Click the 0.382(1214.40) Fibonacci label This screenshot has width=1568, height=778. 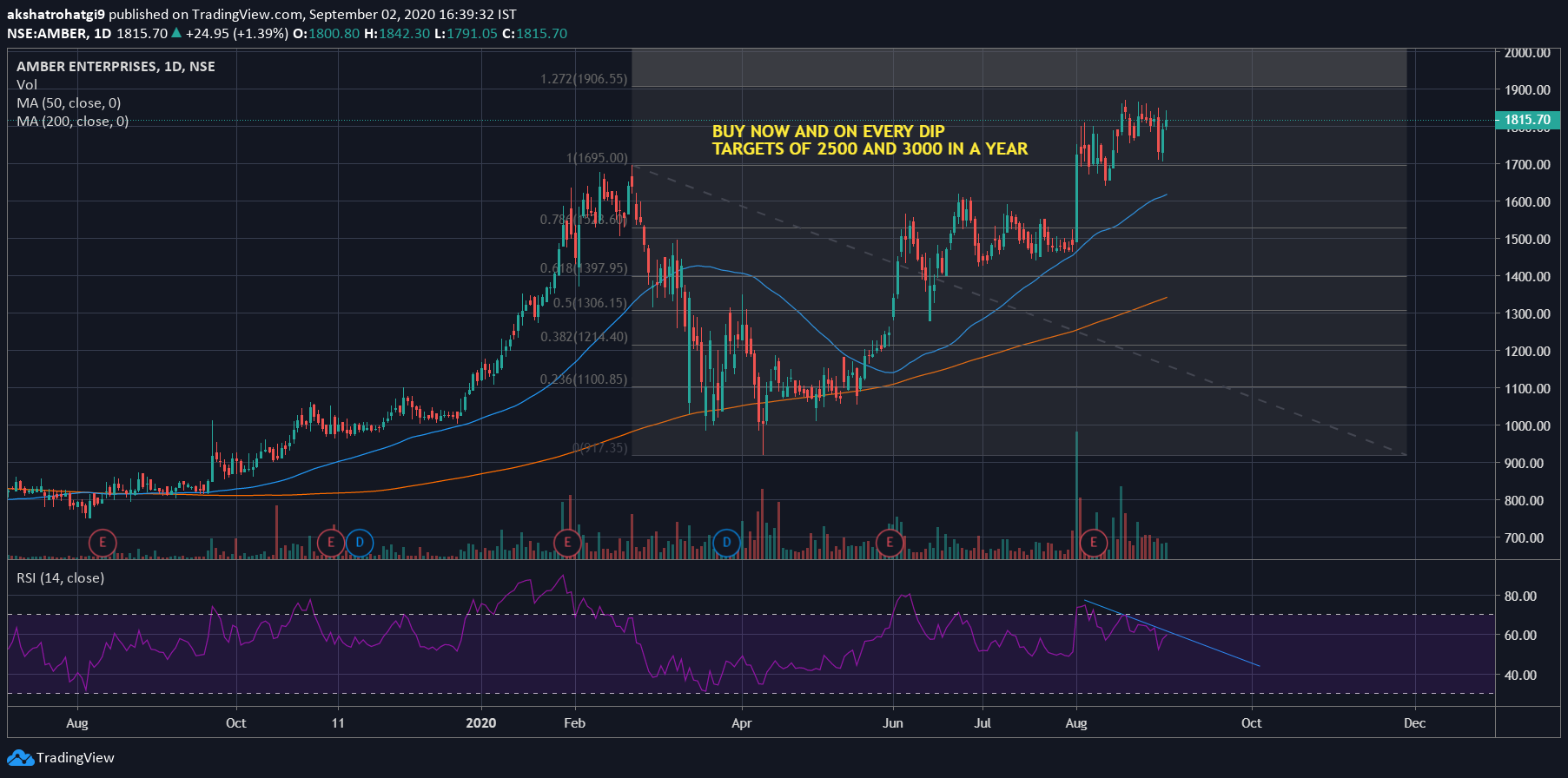(584, 337)
